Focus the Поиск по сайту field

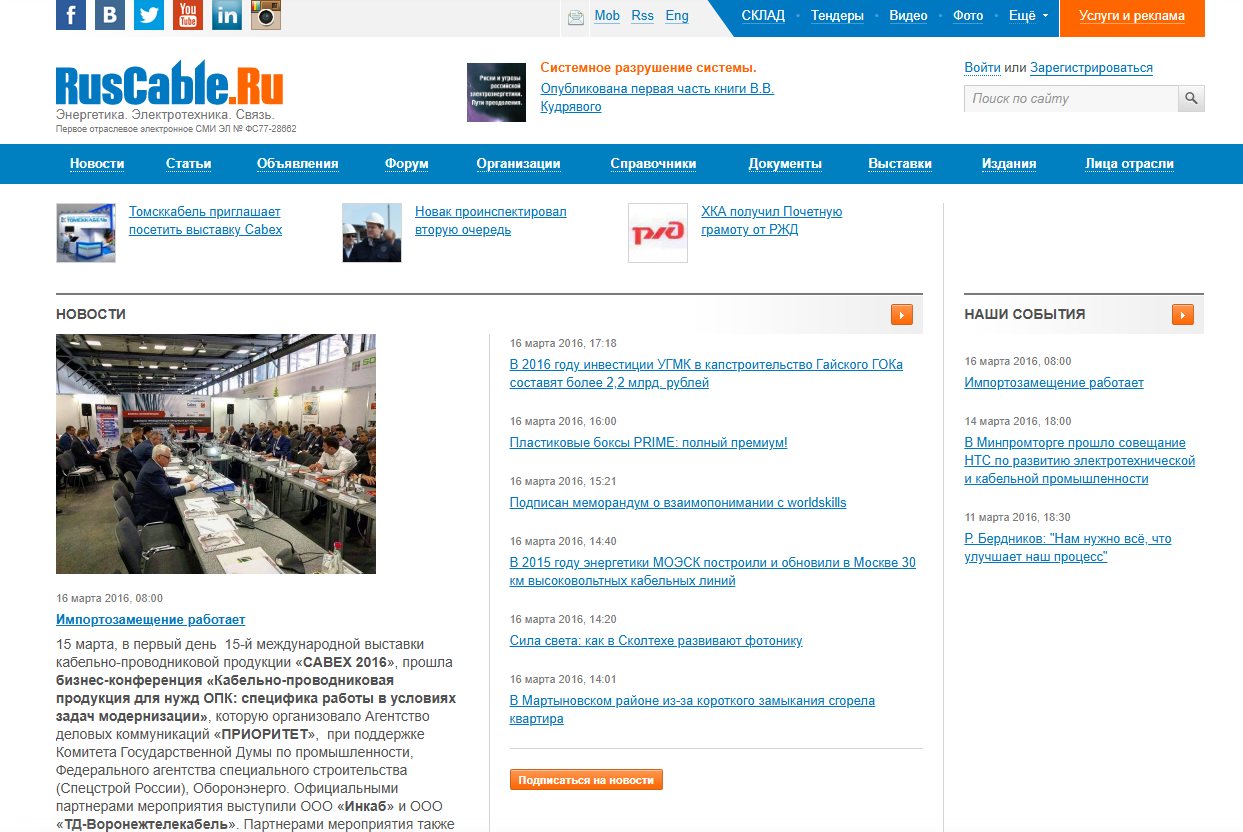pos(1070,98)
